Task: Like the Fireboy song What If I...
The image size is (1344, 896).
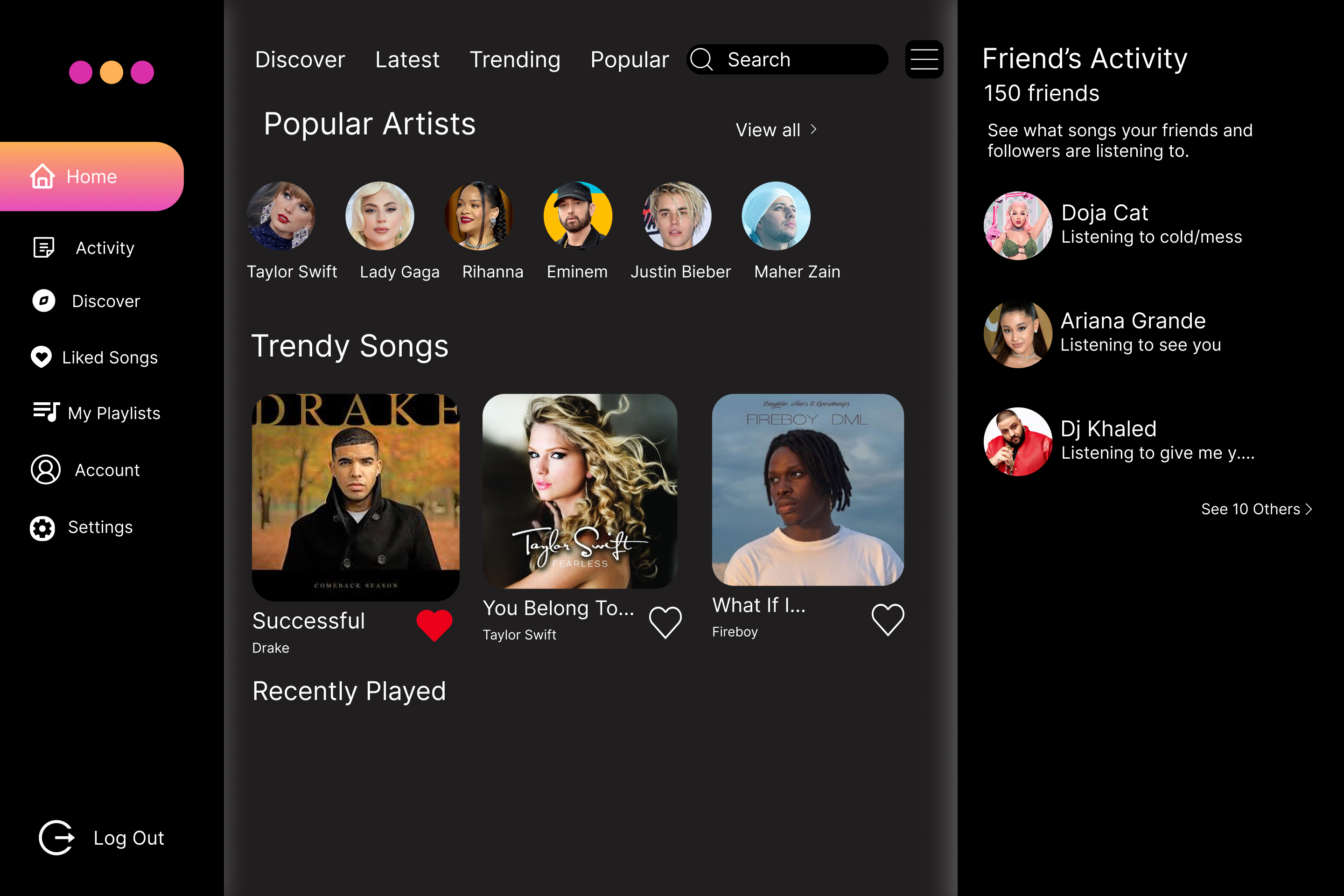Action: 888,619
